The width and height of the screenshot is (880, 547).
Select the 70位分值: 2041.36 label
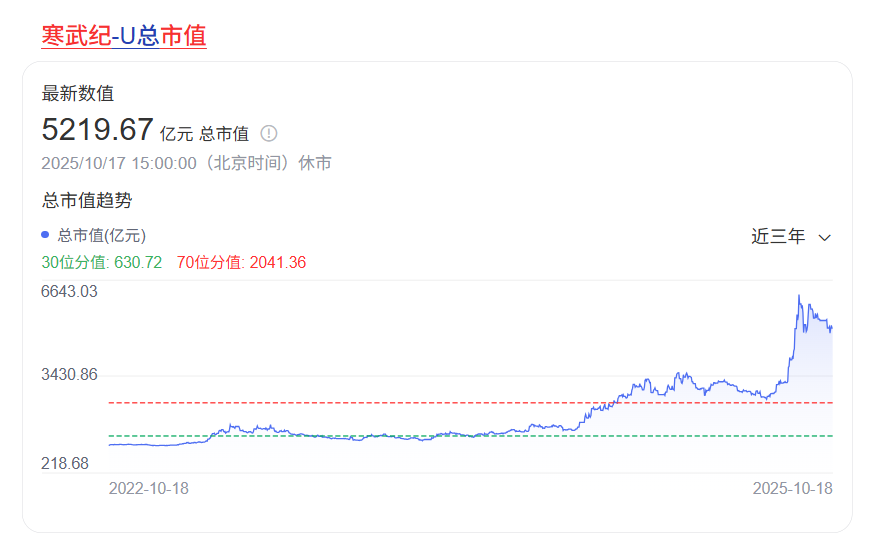[241, 263]
